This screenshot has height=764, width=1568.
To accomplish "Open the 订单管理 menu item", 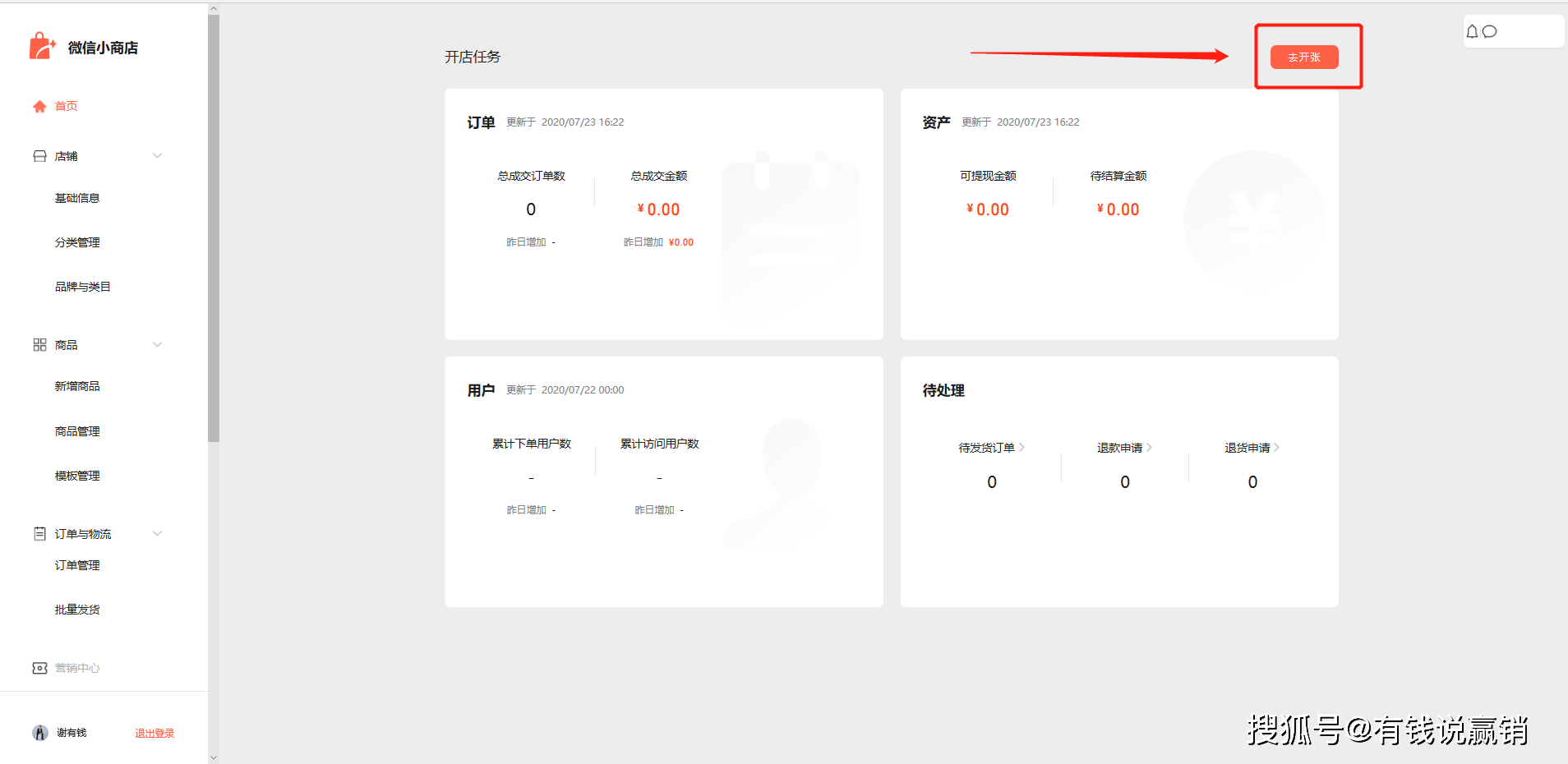I will tap(77, 564).
